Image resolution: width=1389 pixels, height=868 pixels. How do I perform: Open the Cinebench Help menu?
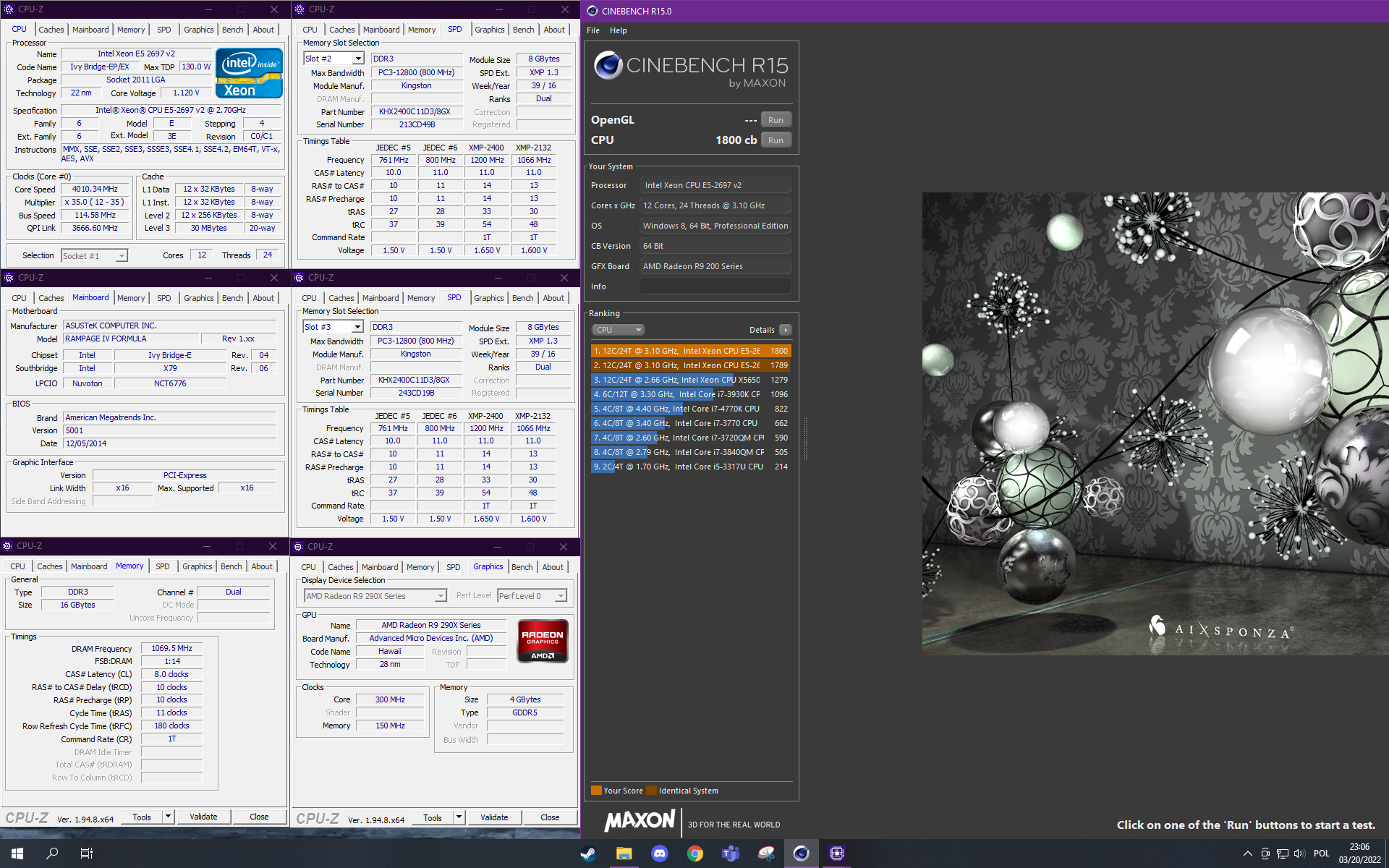618,30
